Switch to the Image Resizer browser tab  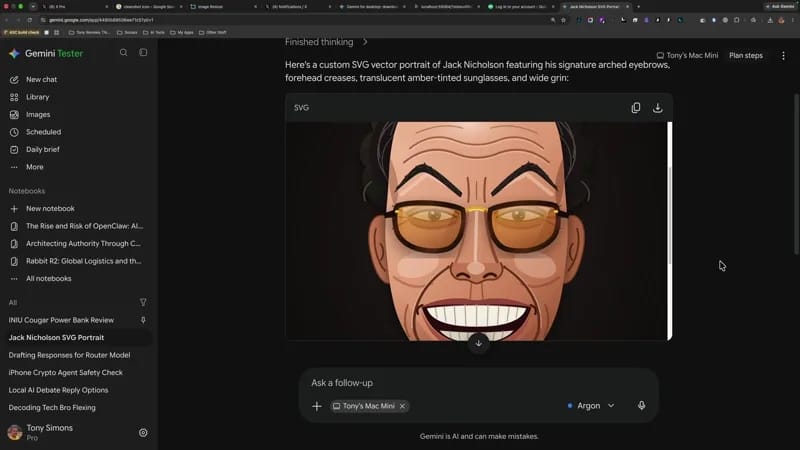coord(222,7)
